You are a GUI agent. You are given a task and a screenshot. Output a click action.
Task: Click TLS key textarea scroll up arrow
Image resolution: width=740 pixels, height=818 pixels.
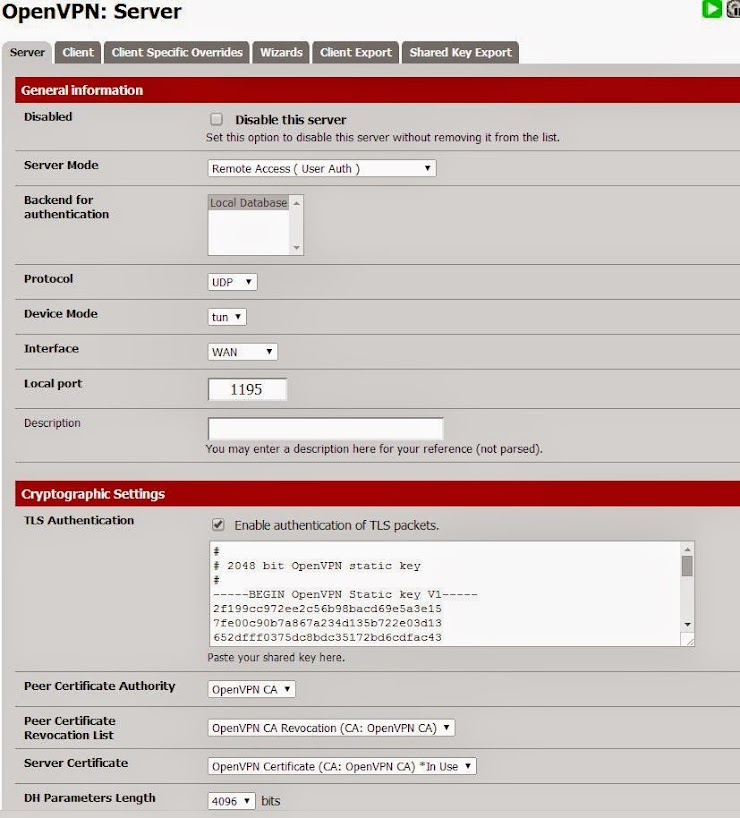pos(687,549)
